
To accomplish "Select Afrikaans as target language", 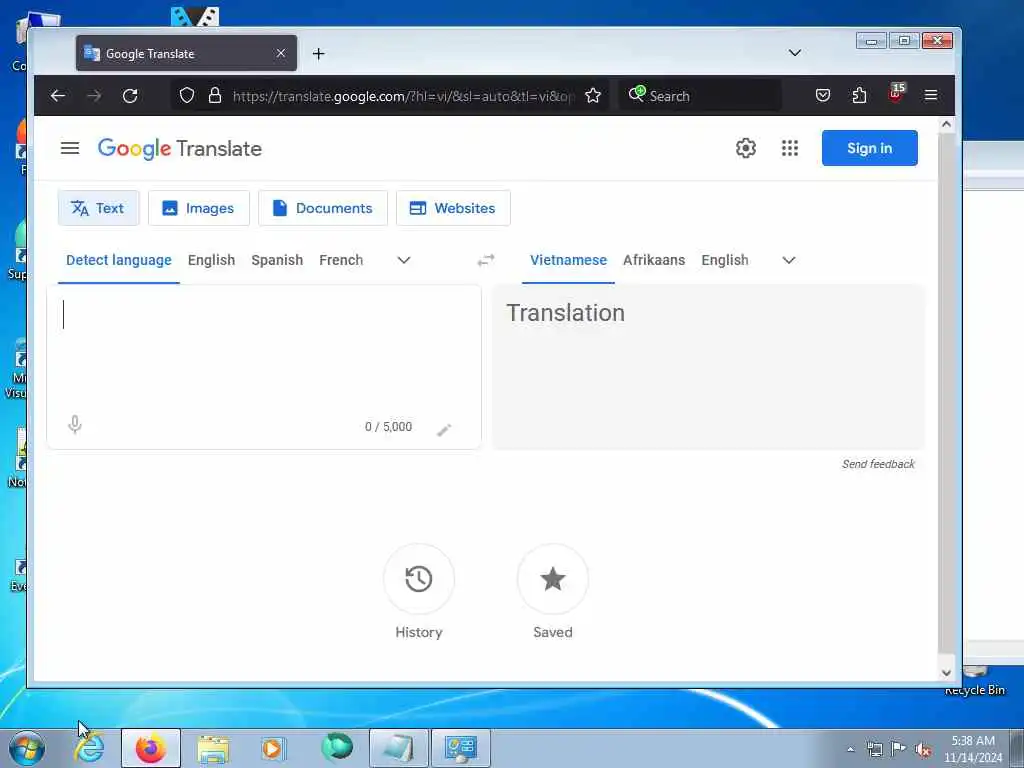I will pos(654,260).
